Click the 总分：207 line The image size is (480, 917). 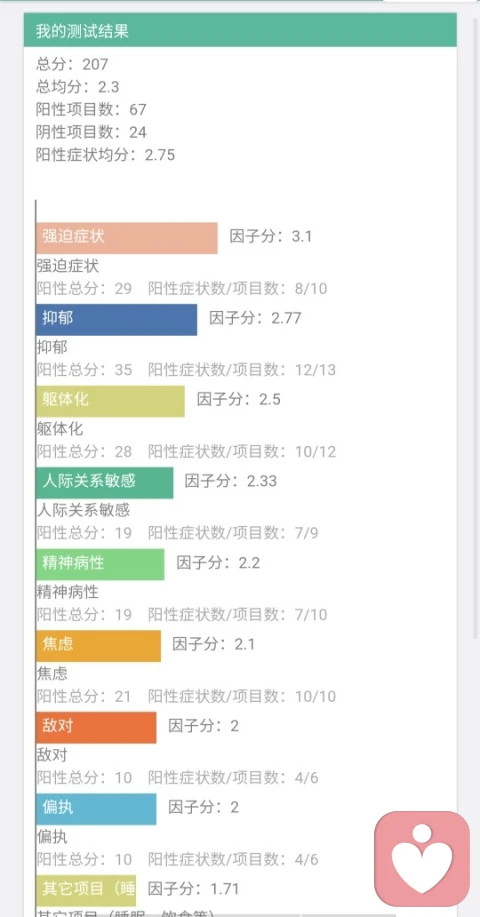[x=72, y=64]
